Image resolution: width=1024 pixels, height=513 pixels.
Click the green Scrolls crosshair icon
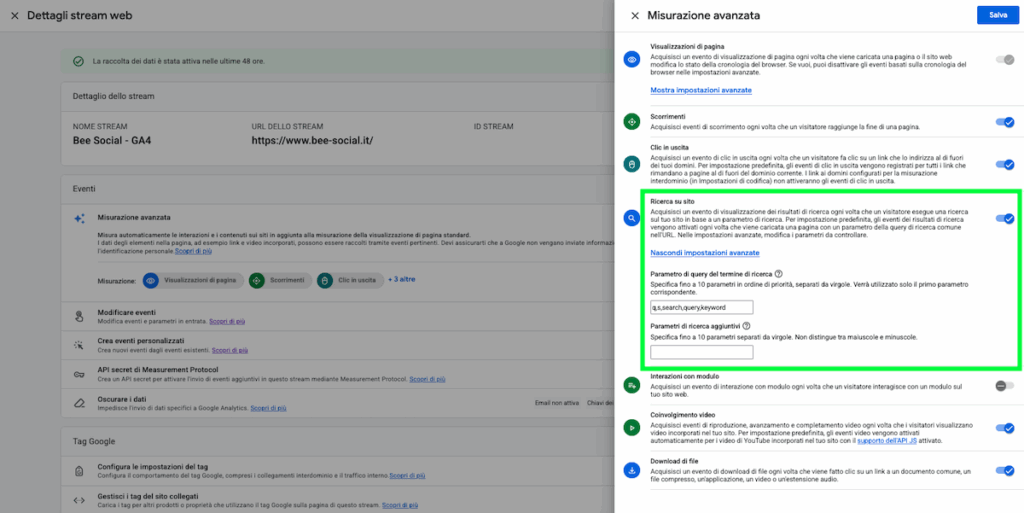click(632, 122)
